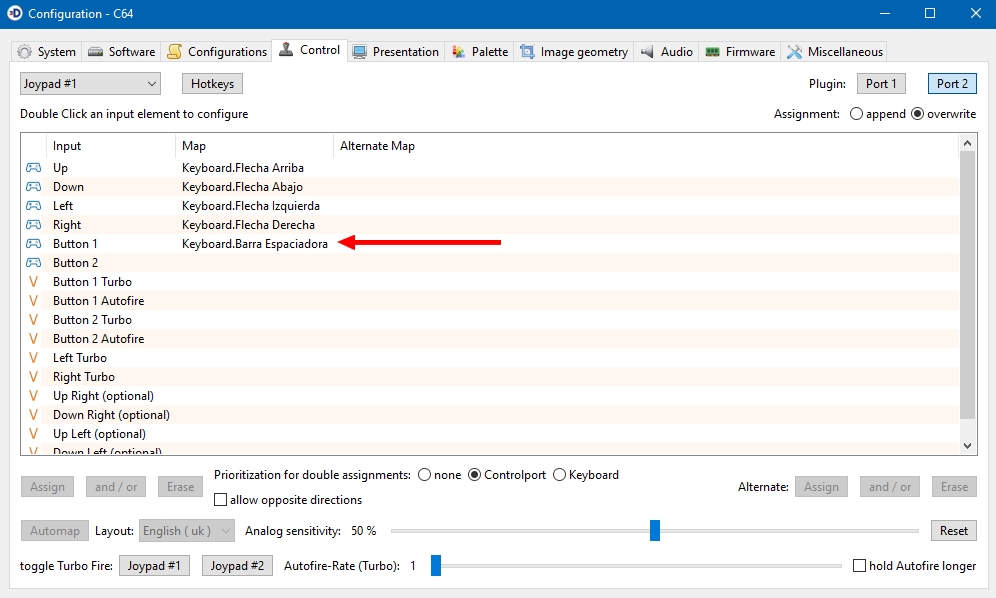The height and width of the screenshot is (598, 996).
Task: Click the Miscellaneous tools icon
Action: 794,52
